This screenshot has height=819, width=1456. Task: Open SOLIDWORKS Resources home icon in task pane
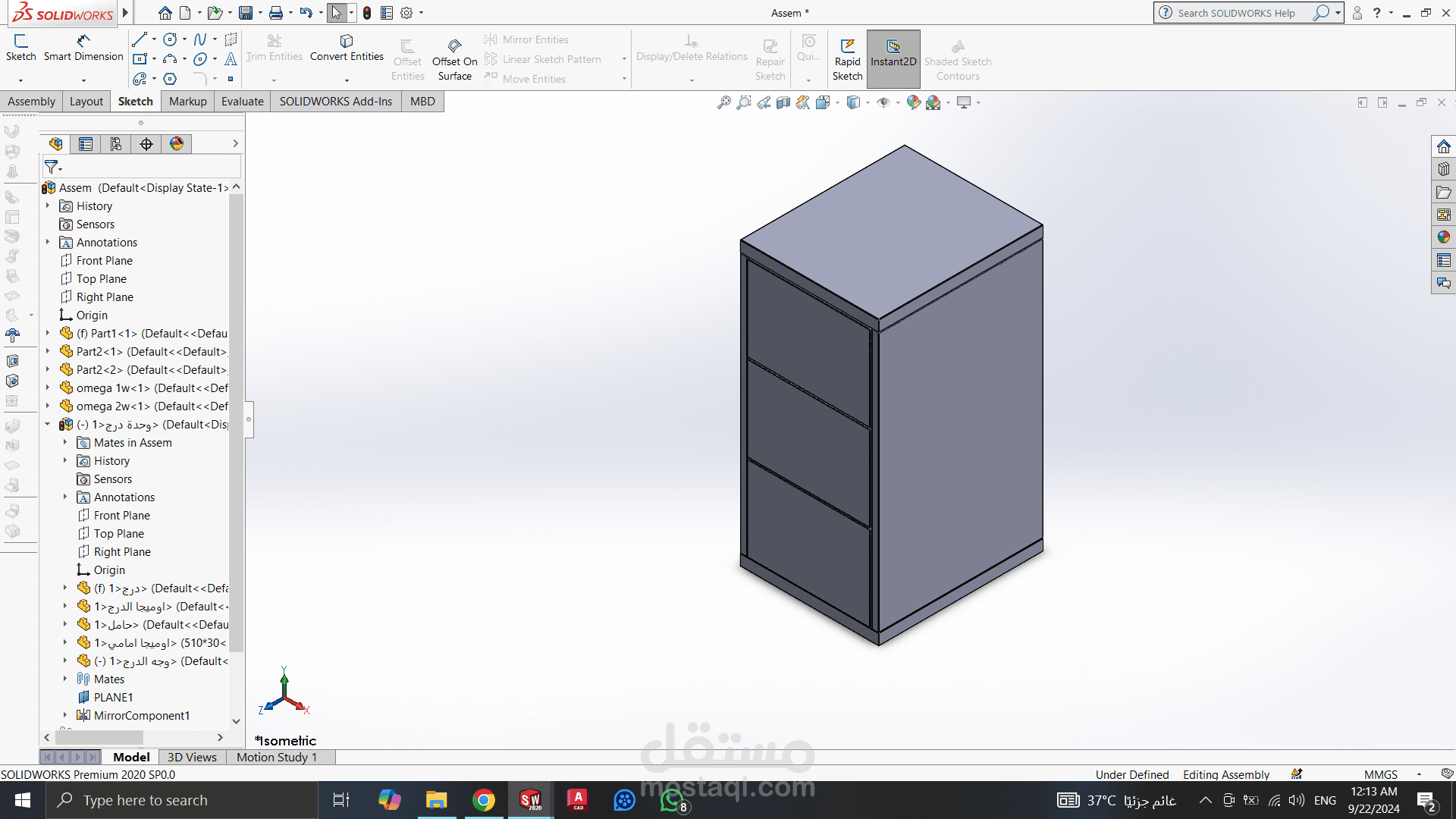tap(1443, 146)
